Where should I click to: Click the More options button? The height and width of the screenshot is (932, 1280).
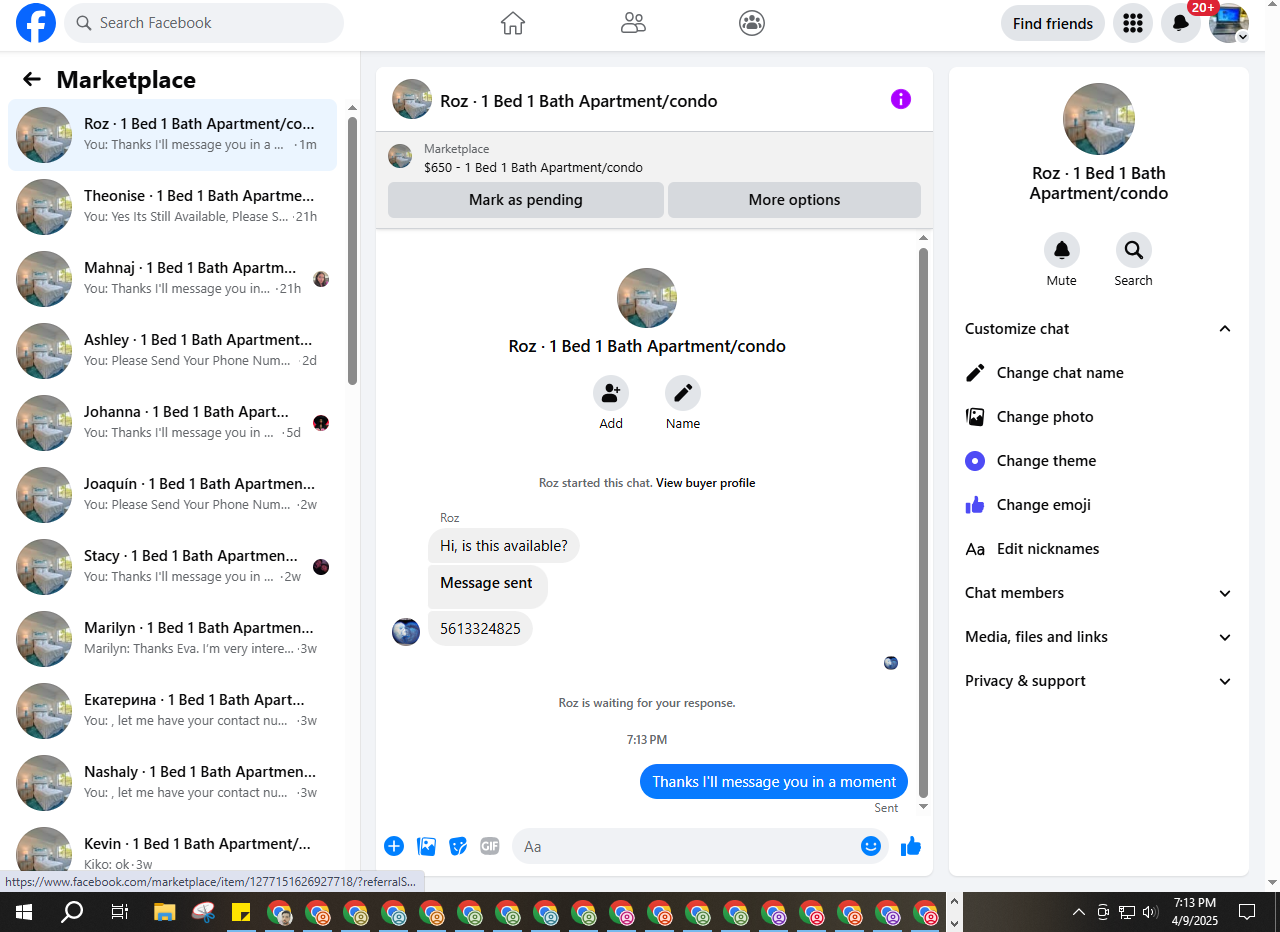point(794,200)
